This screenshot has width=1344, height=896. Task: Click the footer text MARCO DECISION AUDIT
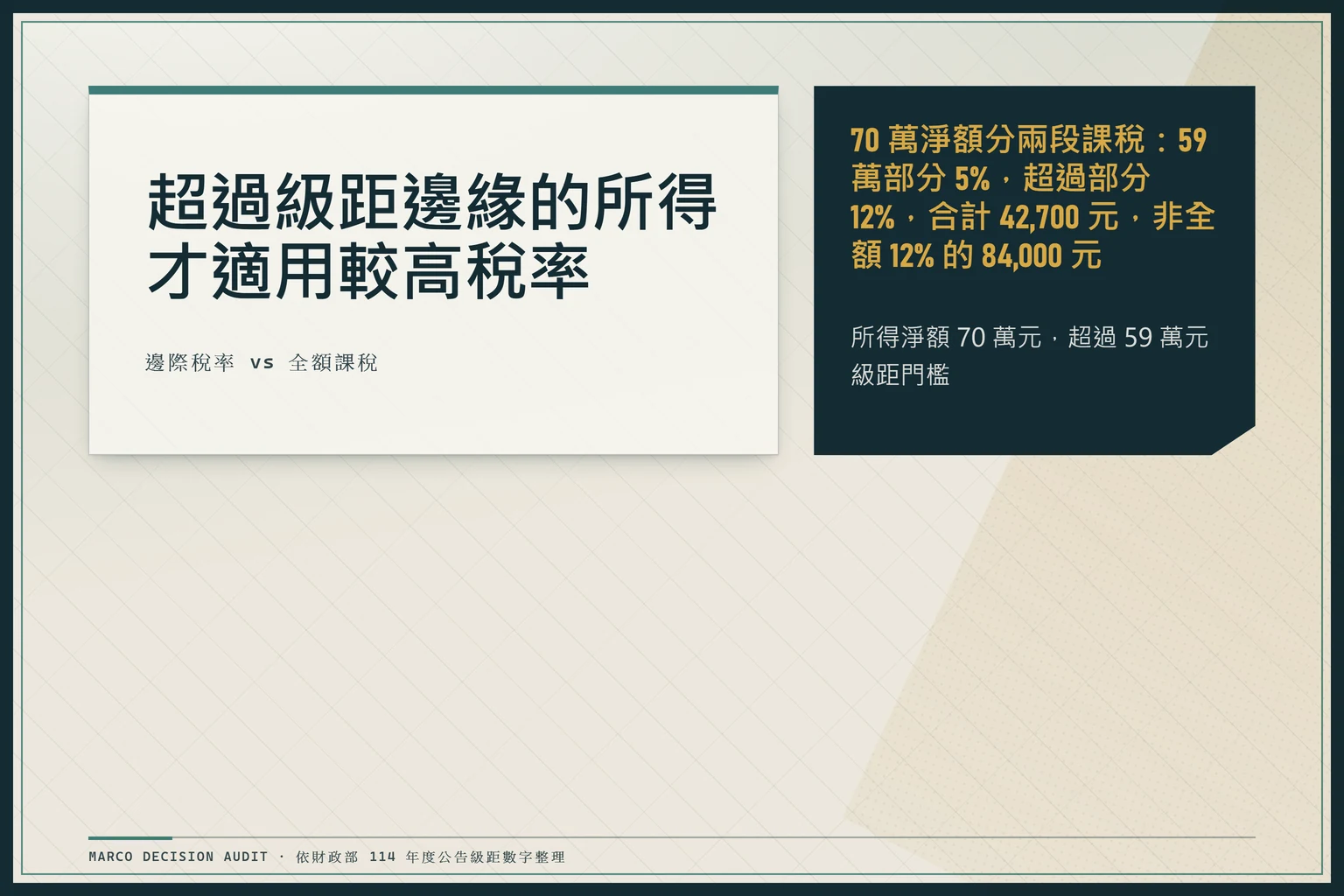point(178,857)
